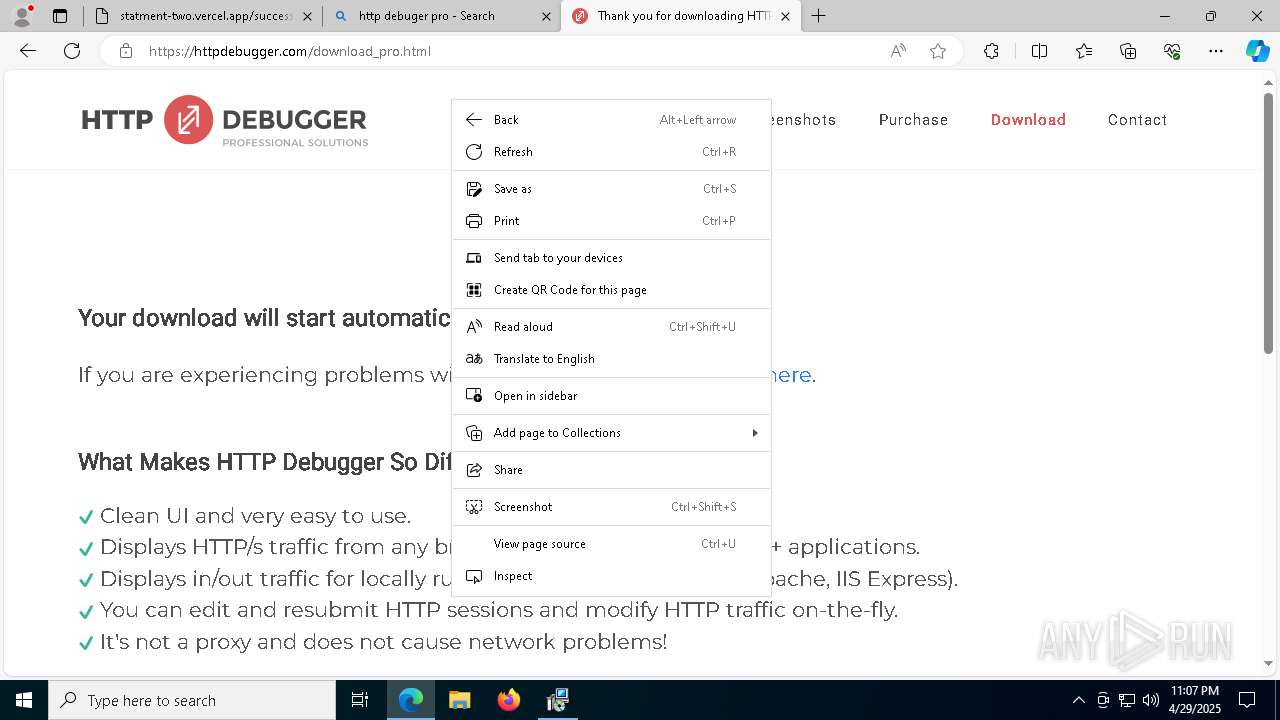Select Inspect in context menu
Screen dimensions: 1280x720
[611, 576]
